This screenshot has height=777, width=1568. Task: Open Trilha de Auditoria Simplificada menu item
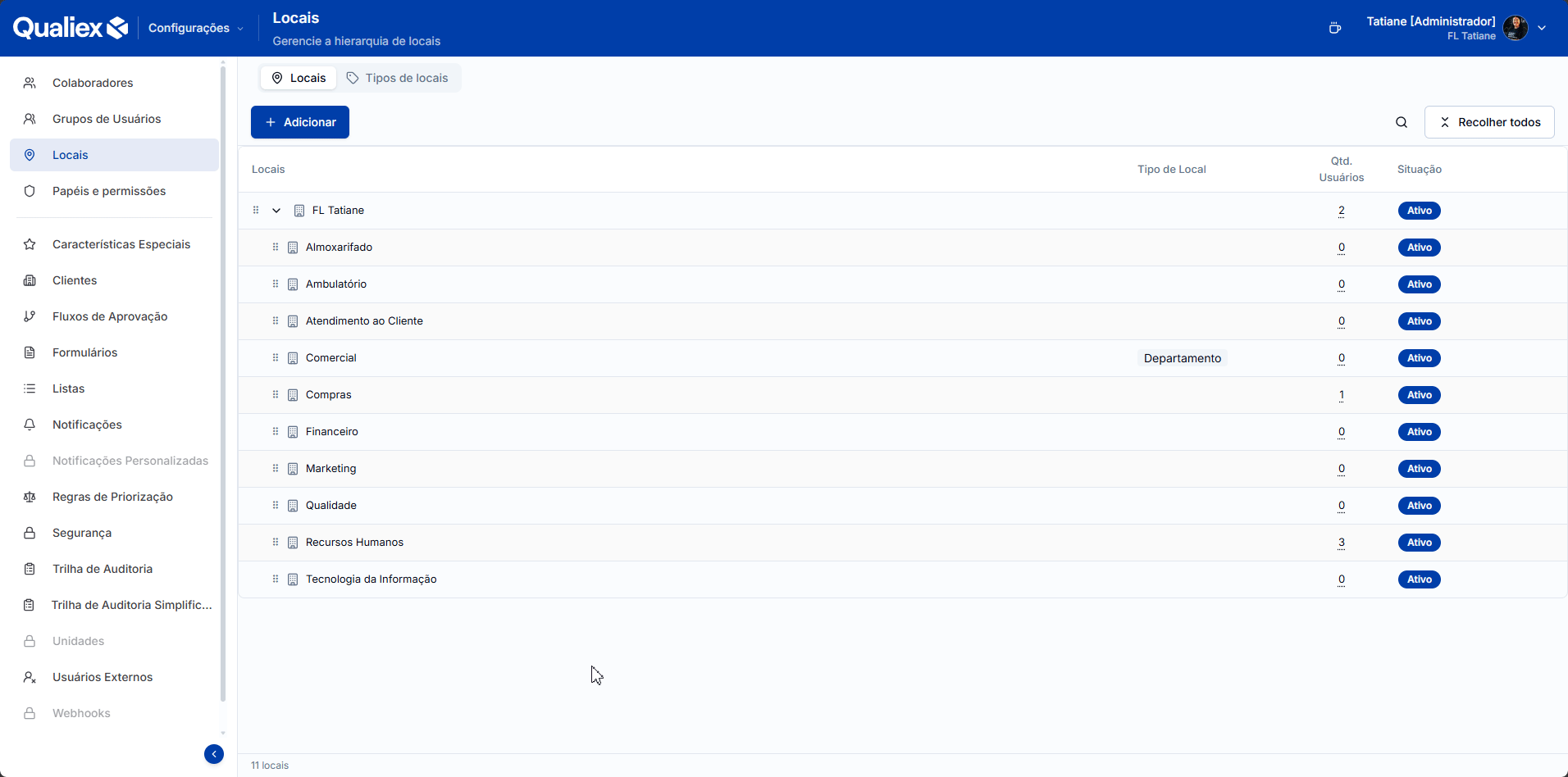coord(114,605)
